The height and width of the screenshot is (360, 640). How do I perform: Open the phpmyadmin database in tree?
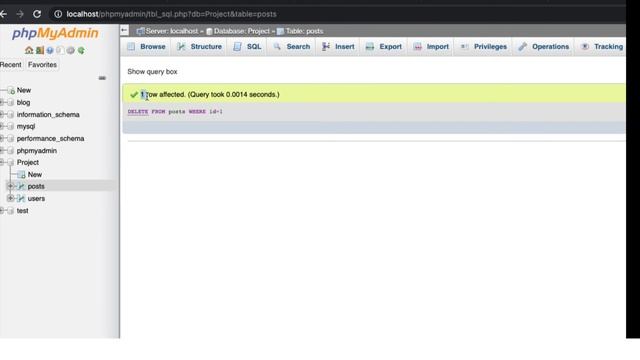pos(37,151)
